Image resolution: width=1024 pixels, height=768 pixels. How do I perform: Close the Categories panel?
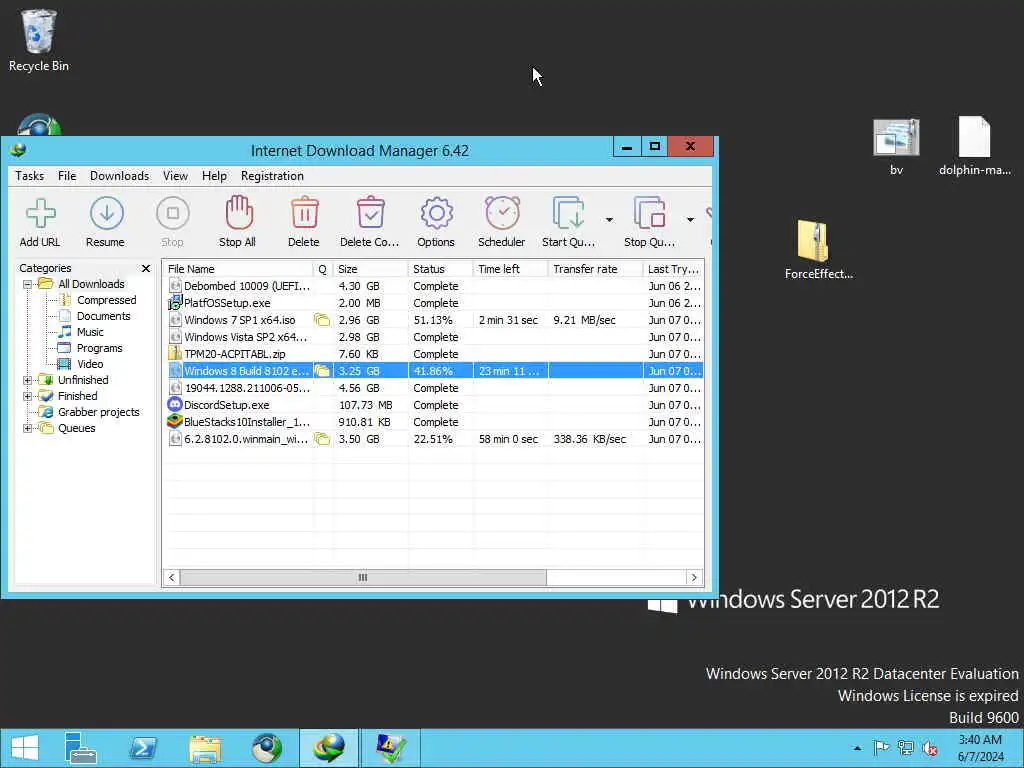click(146, 268)
